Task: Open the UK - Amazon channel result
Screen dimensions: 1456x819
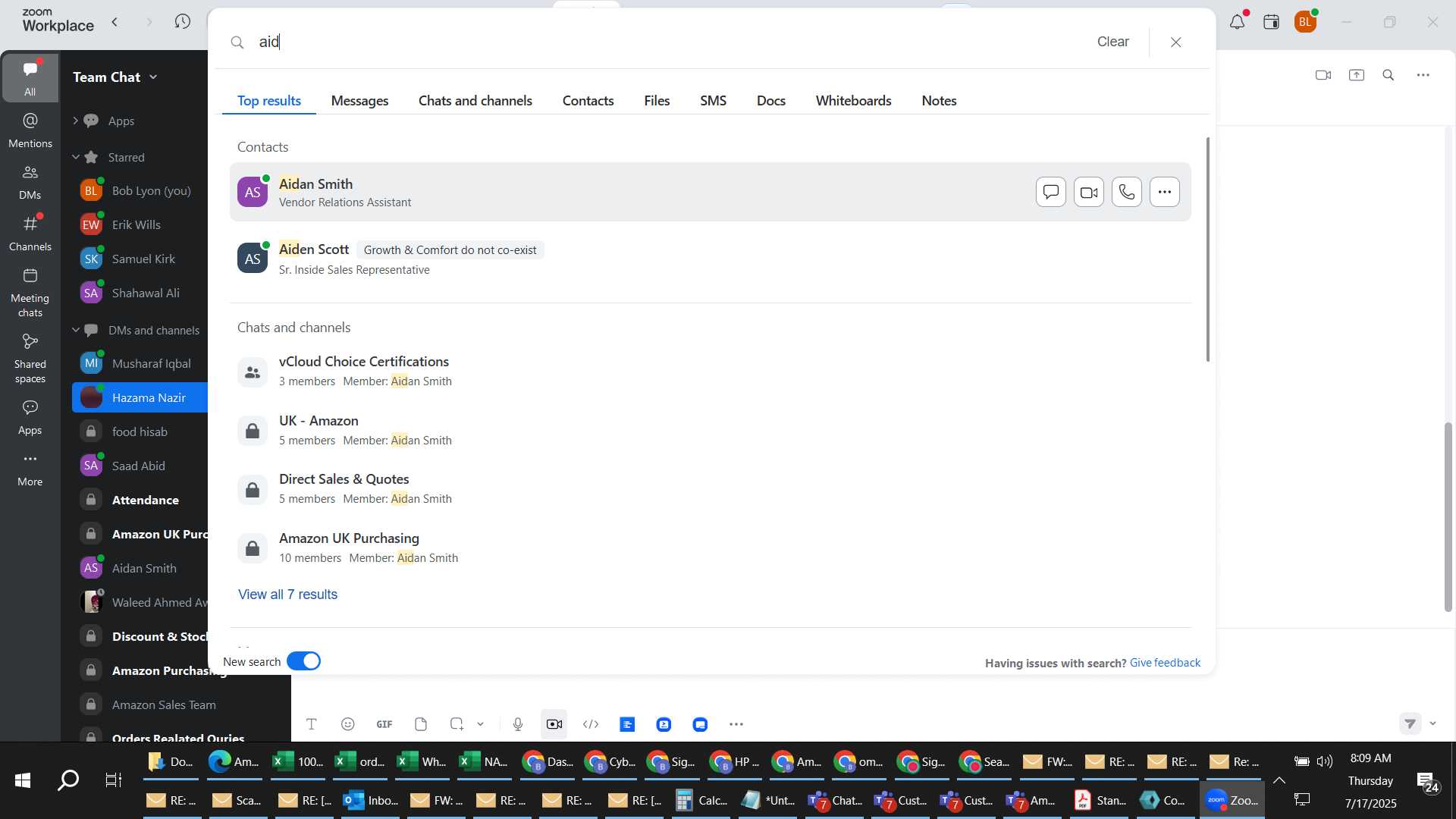Action: click(710, 430)
